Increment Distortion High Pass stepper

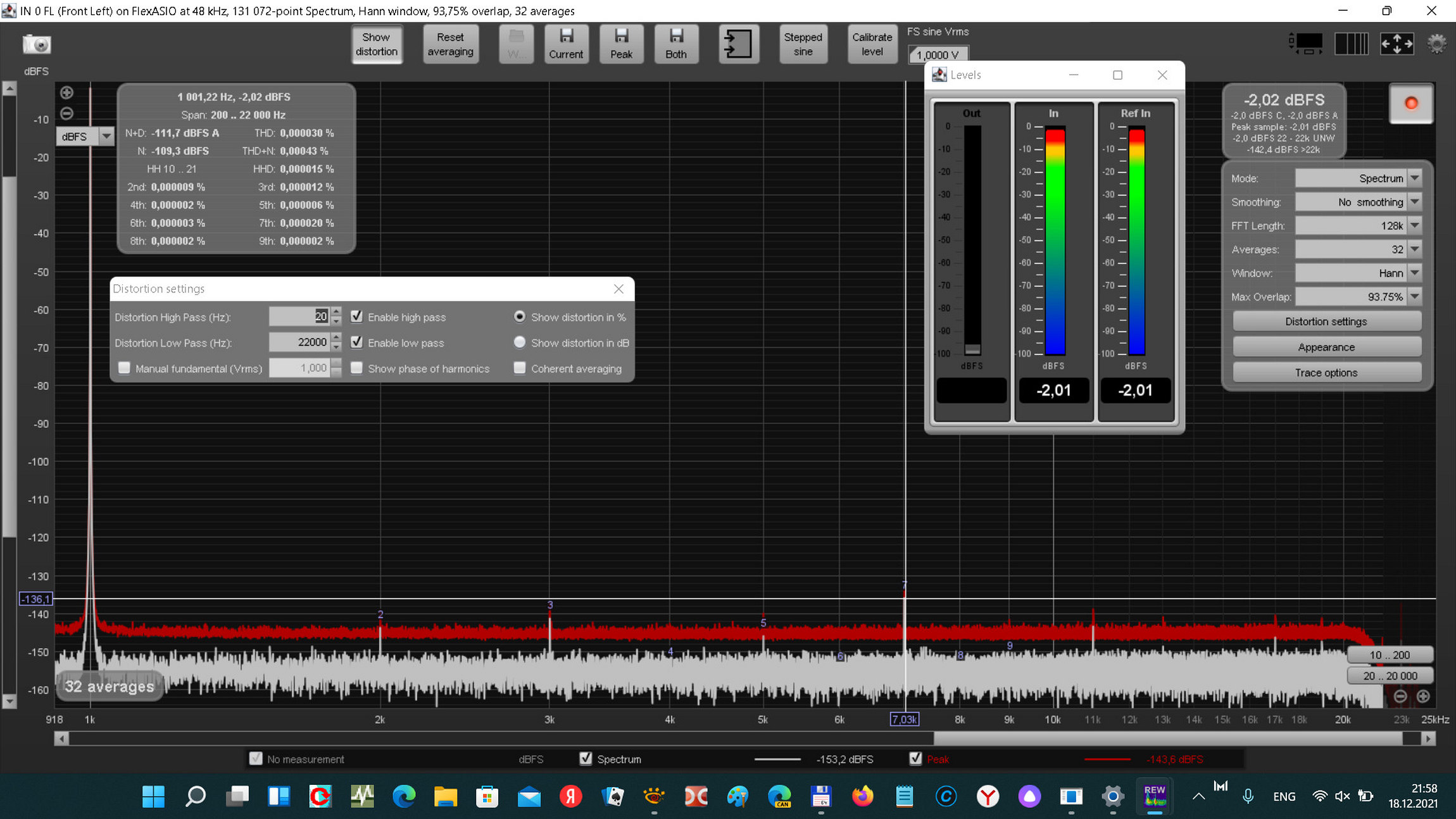click(x=336, y=311)
